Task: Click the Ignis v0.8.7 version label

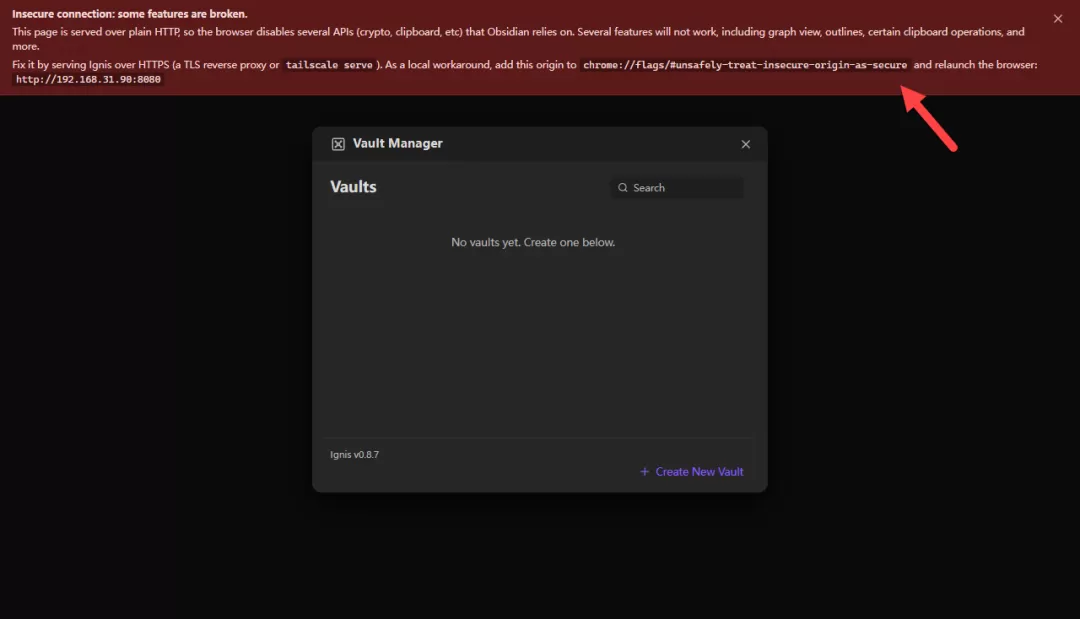Action: pos(354,454)
